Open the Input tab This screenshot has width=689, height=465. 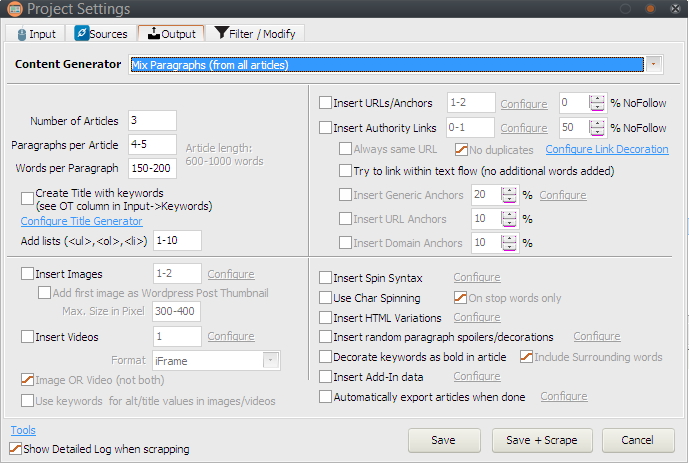click(x=36, y=34)
